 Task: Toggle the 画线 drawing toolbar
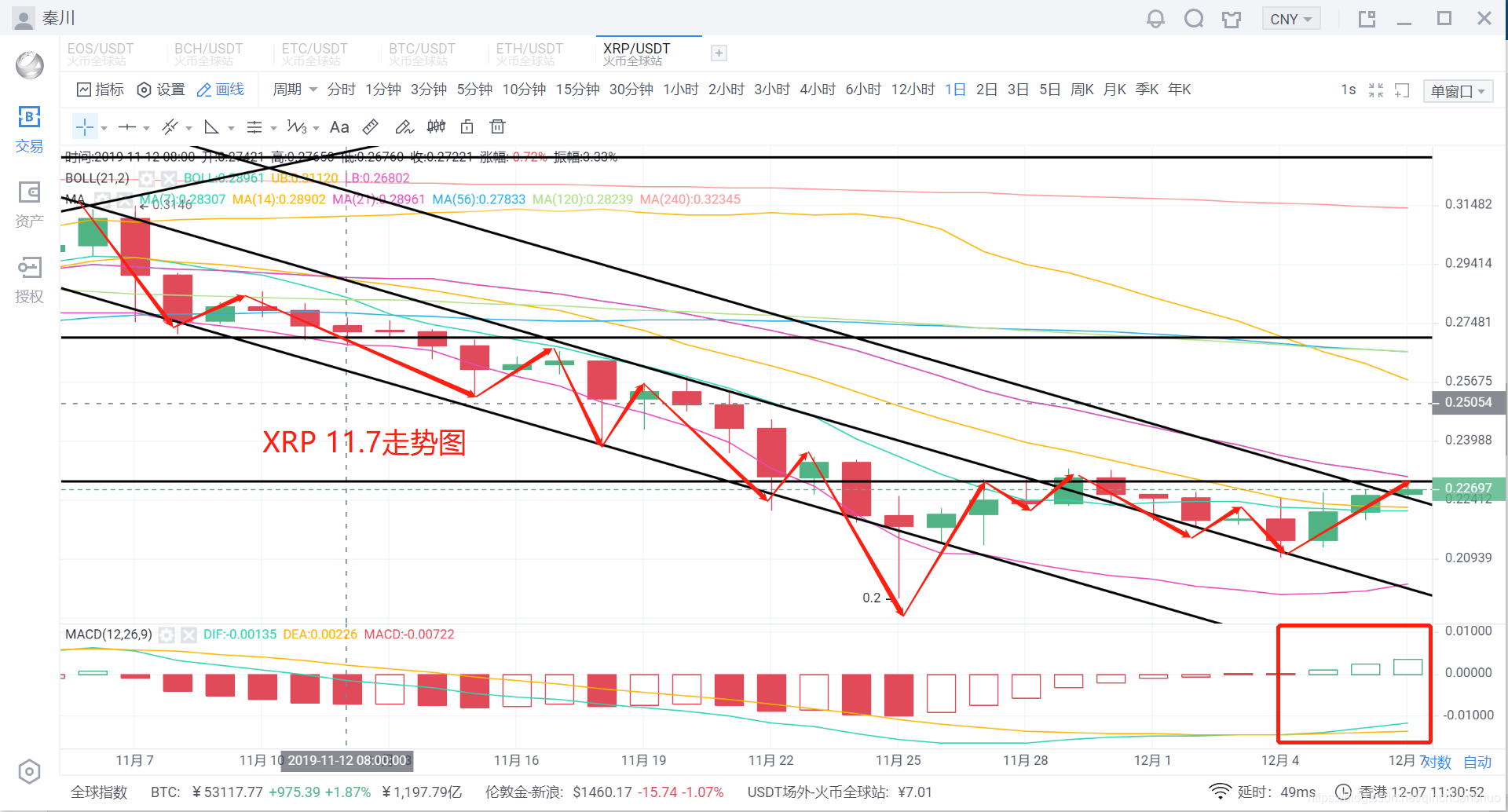221,90
